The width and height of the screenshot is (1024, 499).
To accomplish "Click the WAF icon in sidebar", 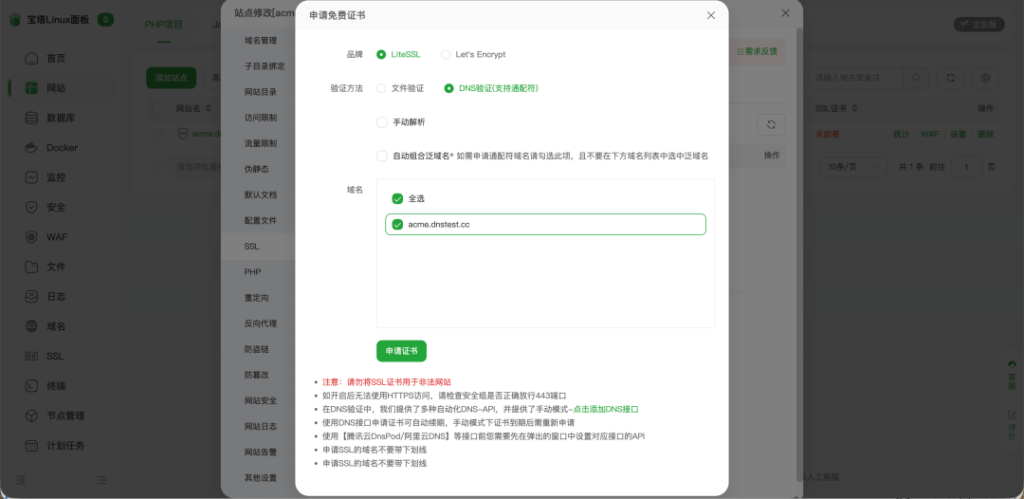I will point(31,237).
